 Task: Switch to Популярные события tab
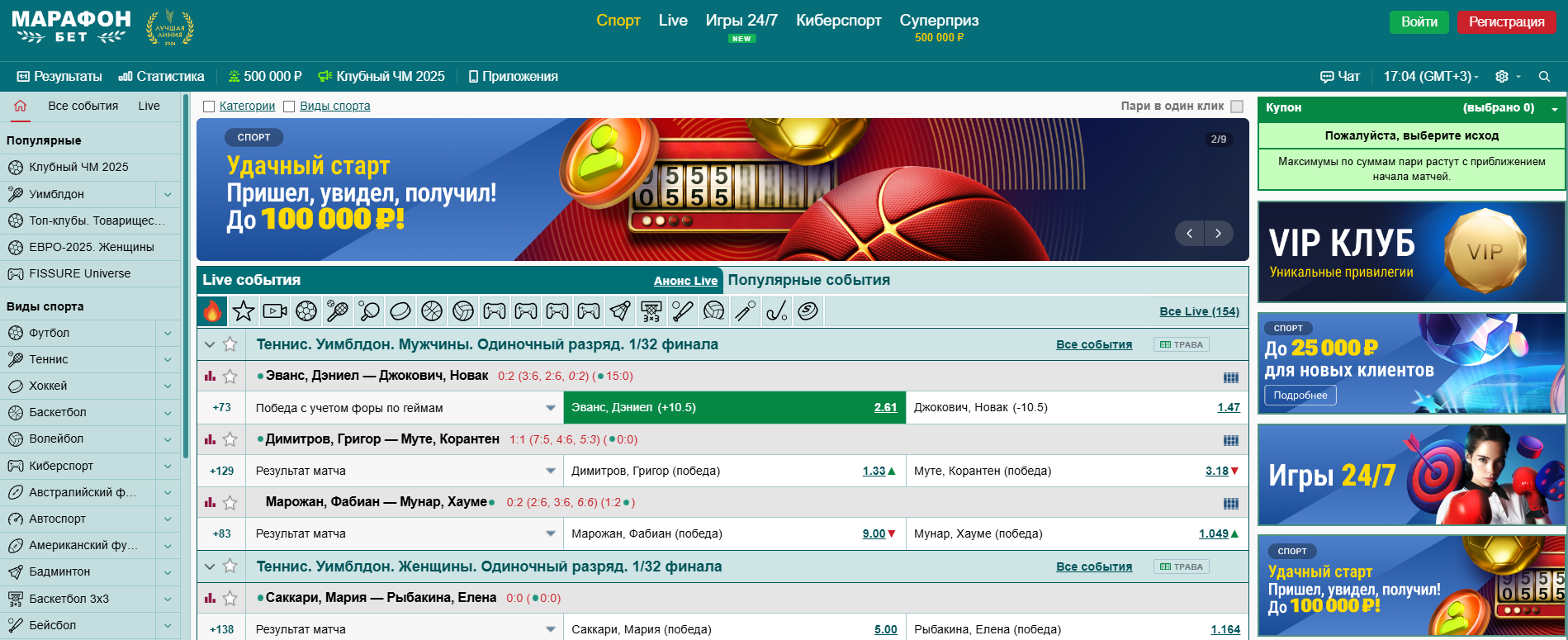coord(809,280)
